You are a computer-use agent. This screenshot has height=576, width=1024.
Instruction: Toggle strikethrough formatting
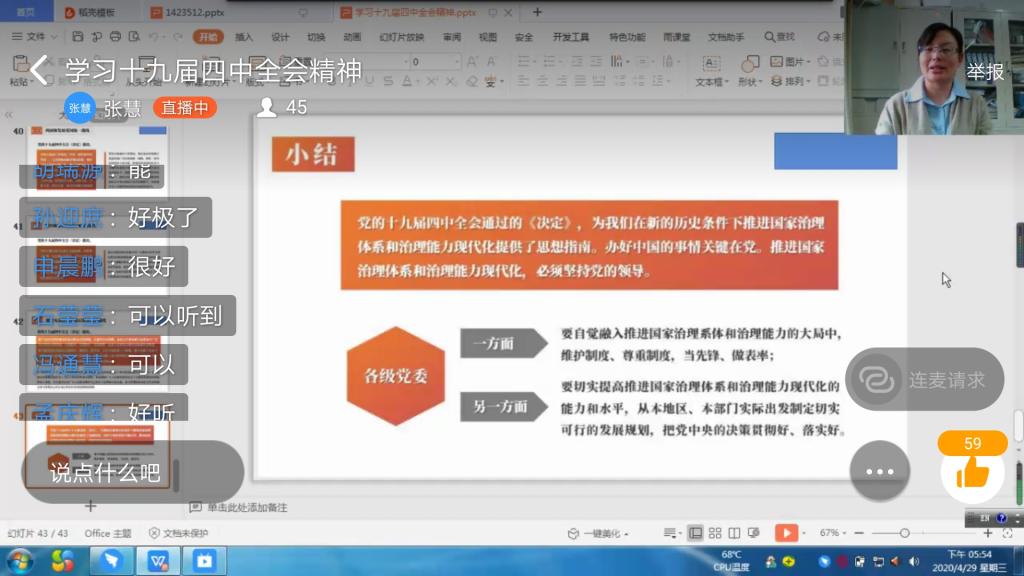point(388,81)
